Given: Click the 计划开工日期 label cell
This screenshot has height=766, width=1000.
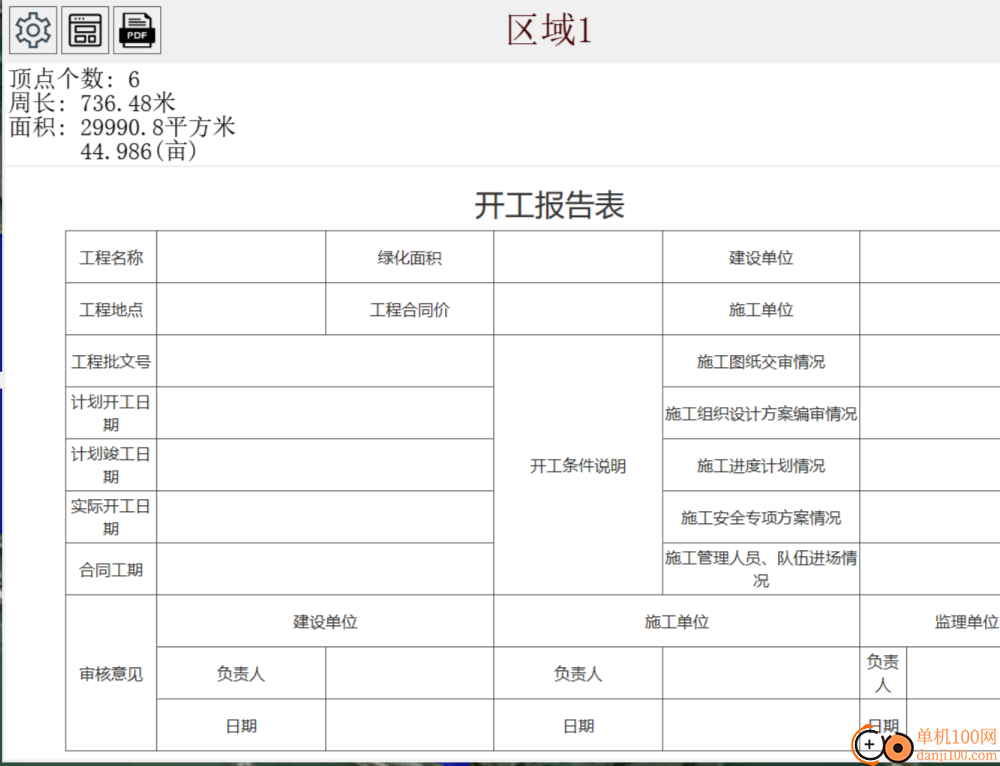Looking at the screenshot, I should tap(111, 413).
